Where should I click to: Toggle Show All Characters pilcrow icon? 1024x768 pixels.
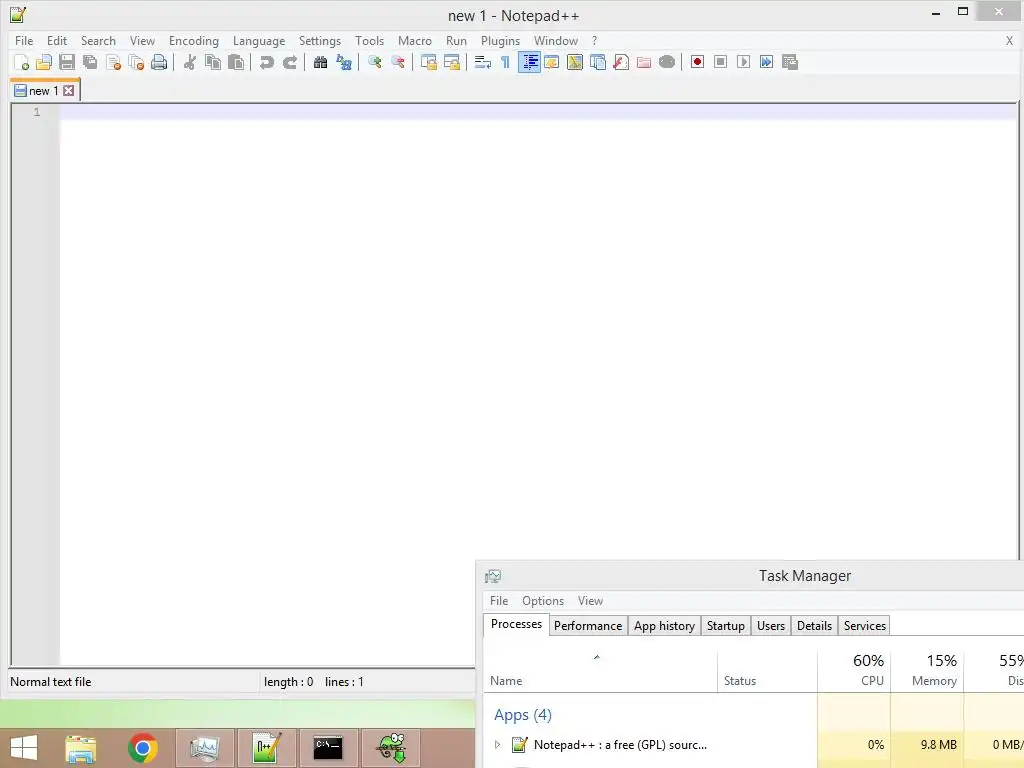tap(505, 62)
